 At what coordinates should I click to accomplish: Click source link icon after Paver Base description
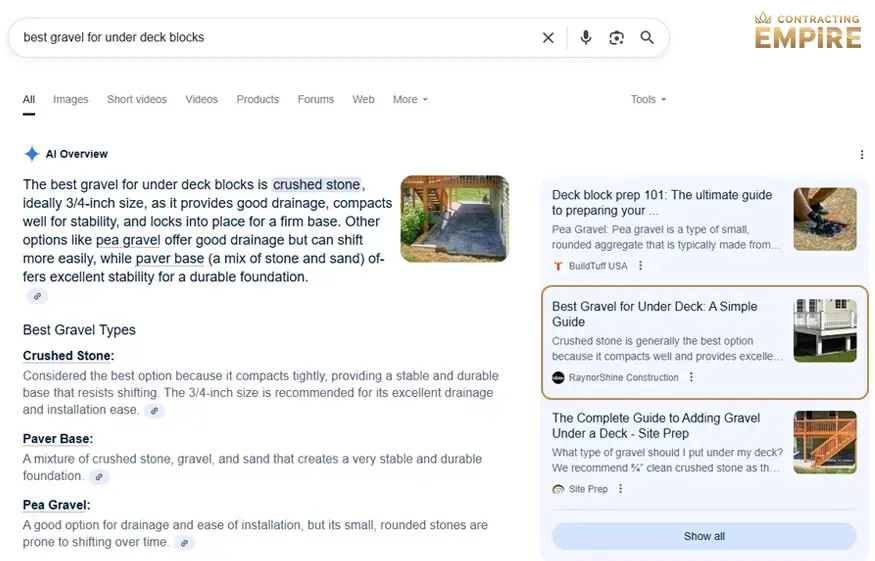click(99, 477)
